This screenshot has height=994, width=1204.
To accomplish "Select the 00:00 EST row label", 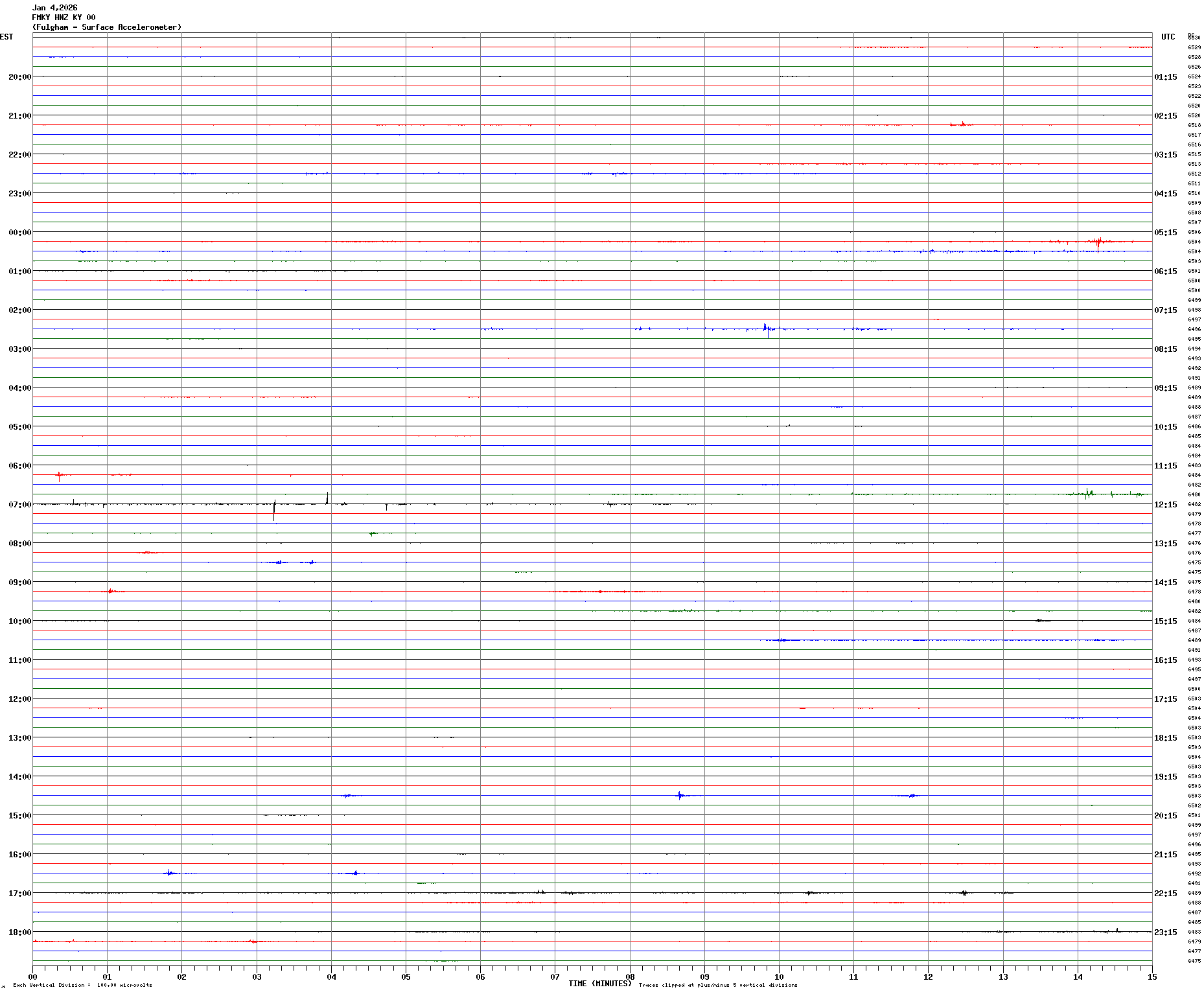I will click(x=19, y=233).
